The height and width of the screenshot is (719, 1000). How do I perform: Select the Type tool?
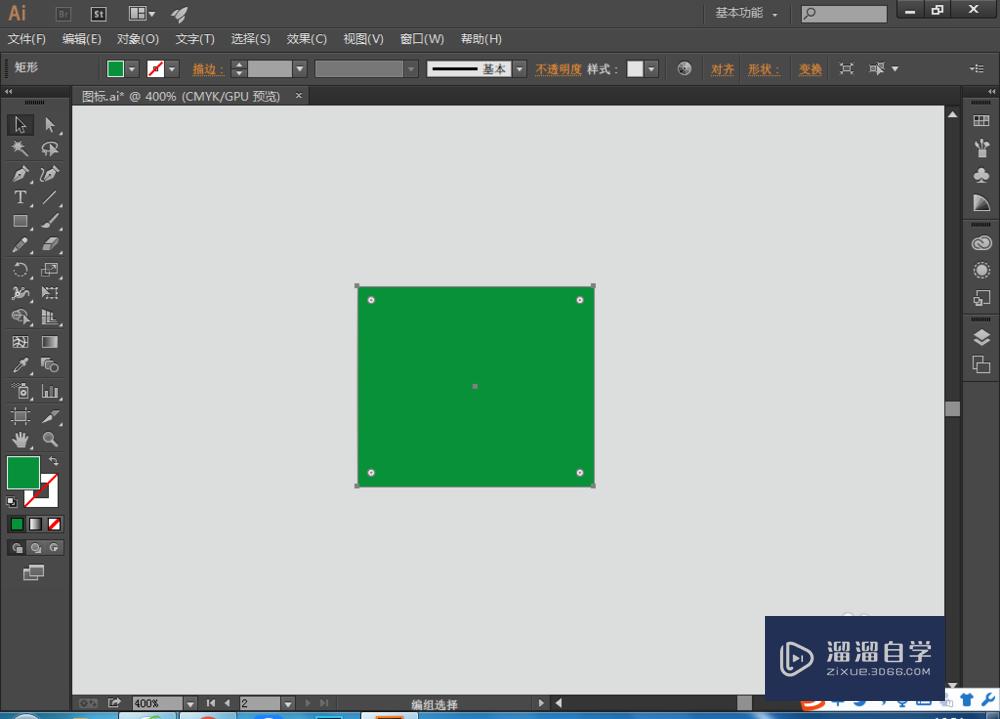(x=20, y=198)
